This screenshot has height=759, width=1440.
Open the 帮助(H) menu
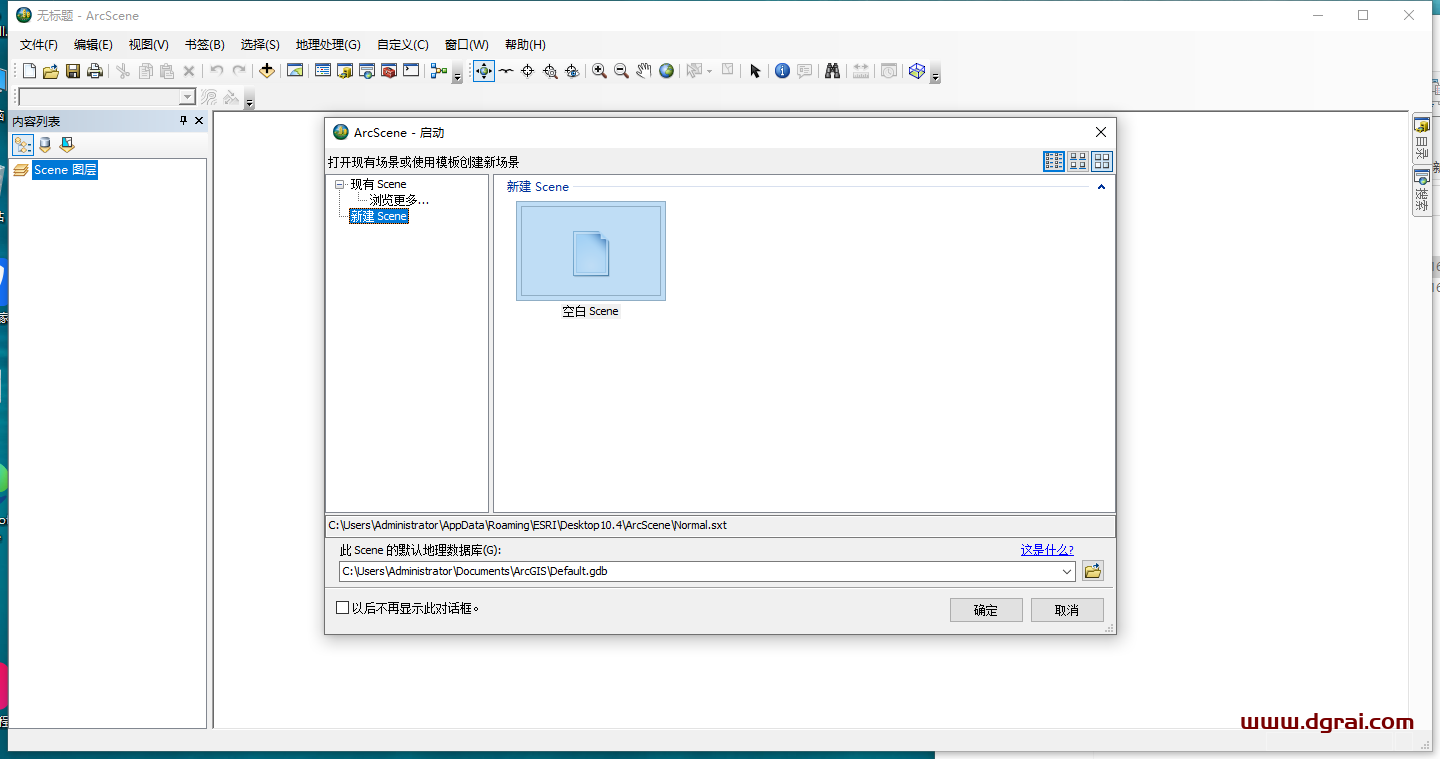click(x=525, y=45)
